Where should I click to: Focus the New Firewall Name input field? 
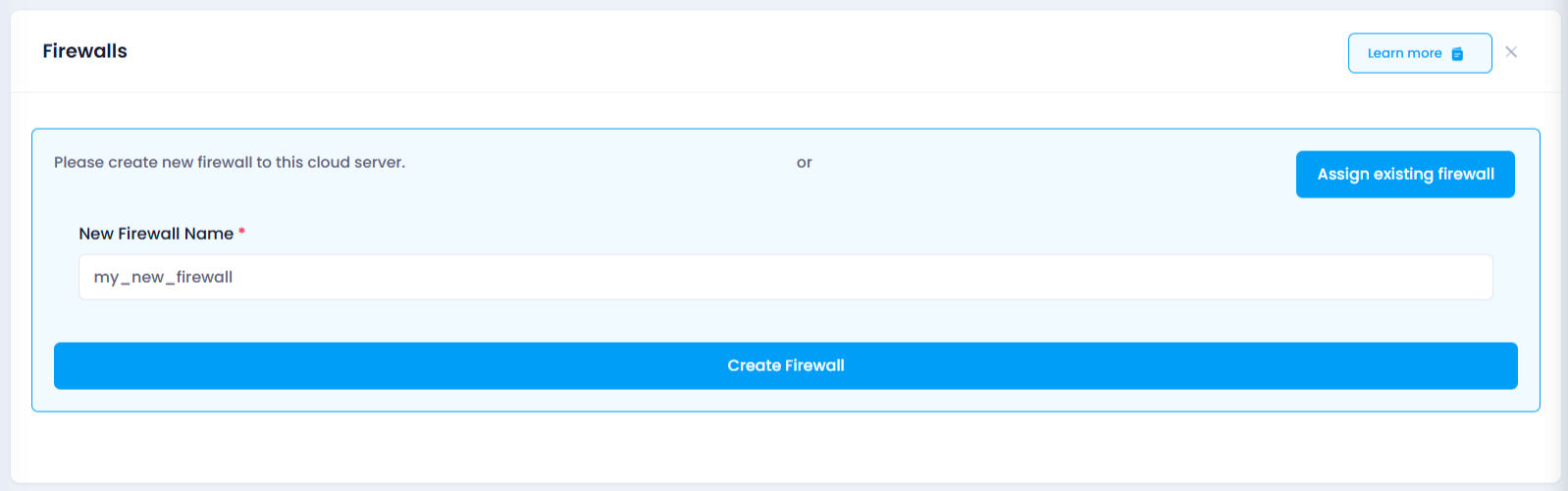pyautogui.click(x=786, y=277)
